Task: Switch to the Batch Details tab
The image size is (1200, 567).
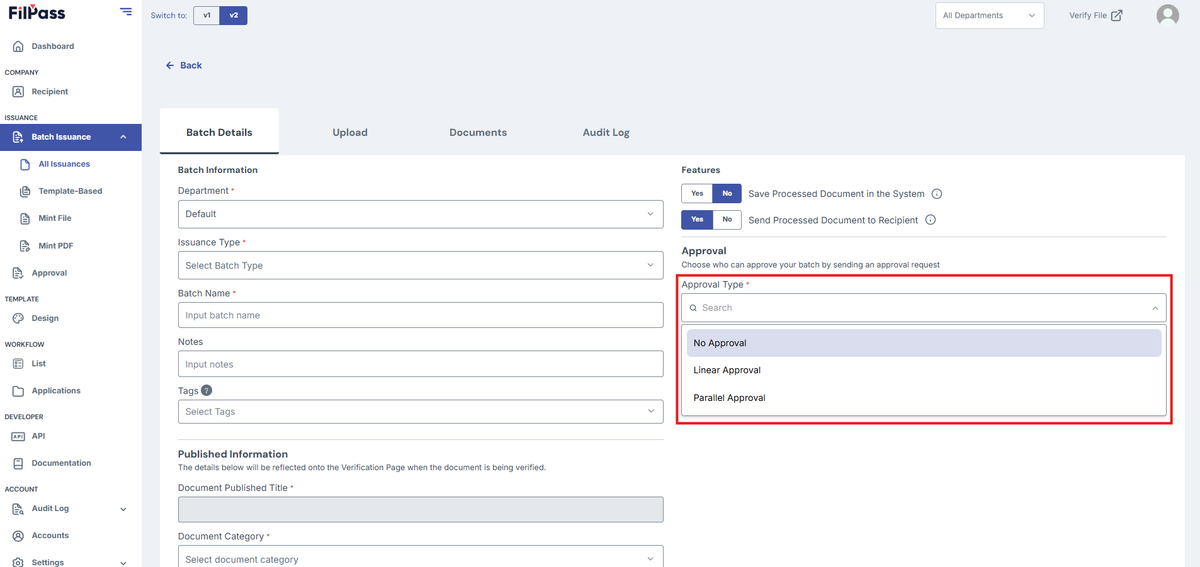Action: (219, 132)
